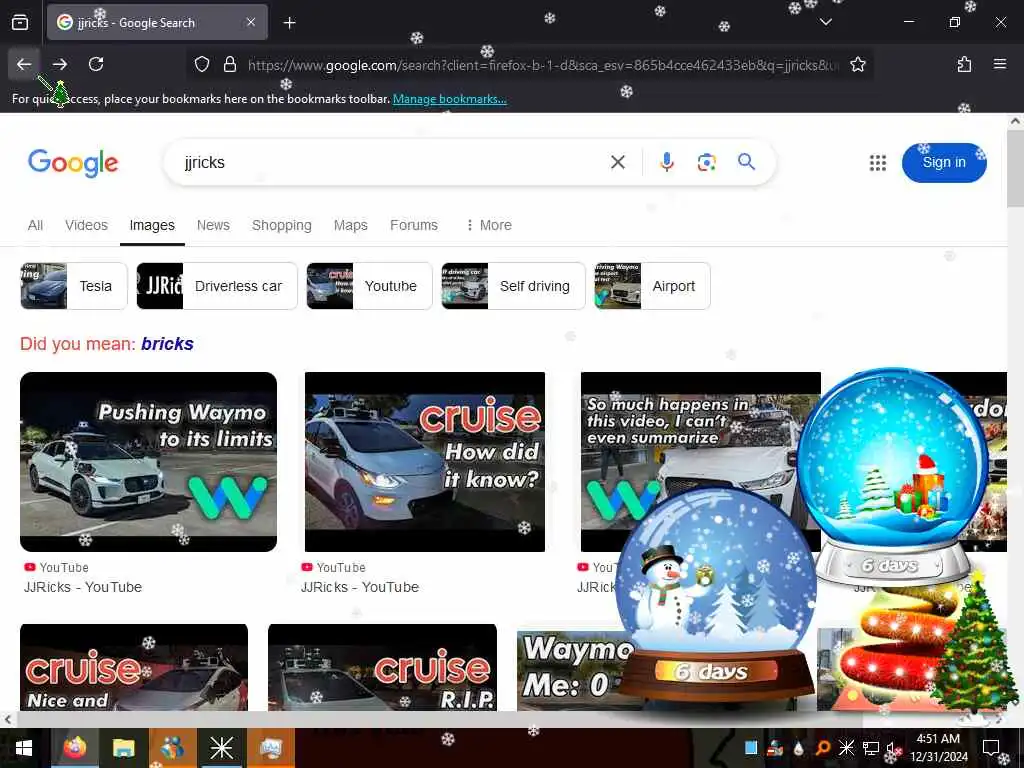1024x768 pixels.
Task: Click the scrollbar up arrow
Action: coord(1015,121)
